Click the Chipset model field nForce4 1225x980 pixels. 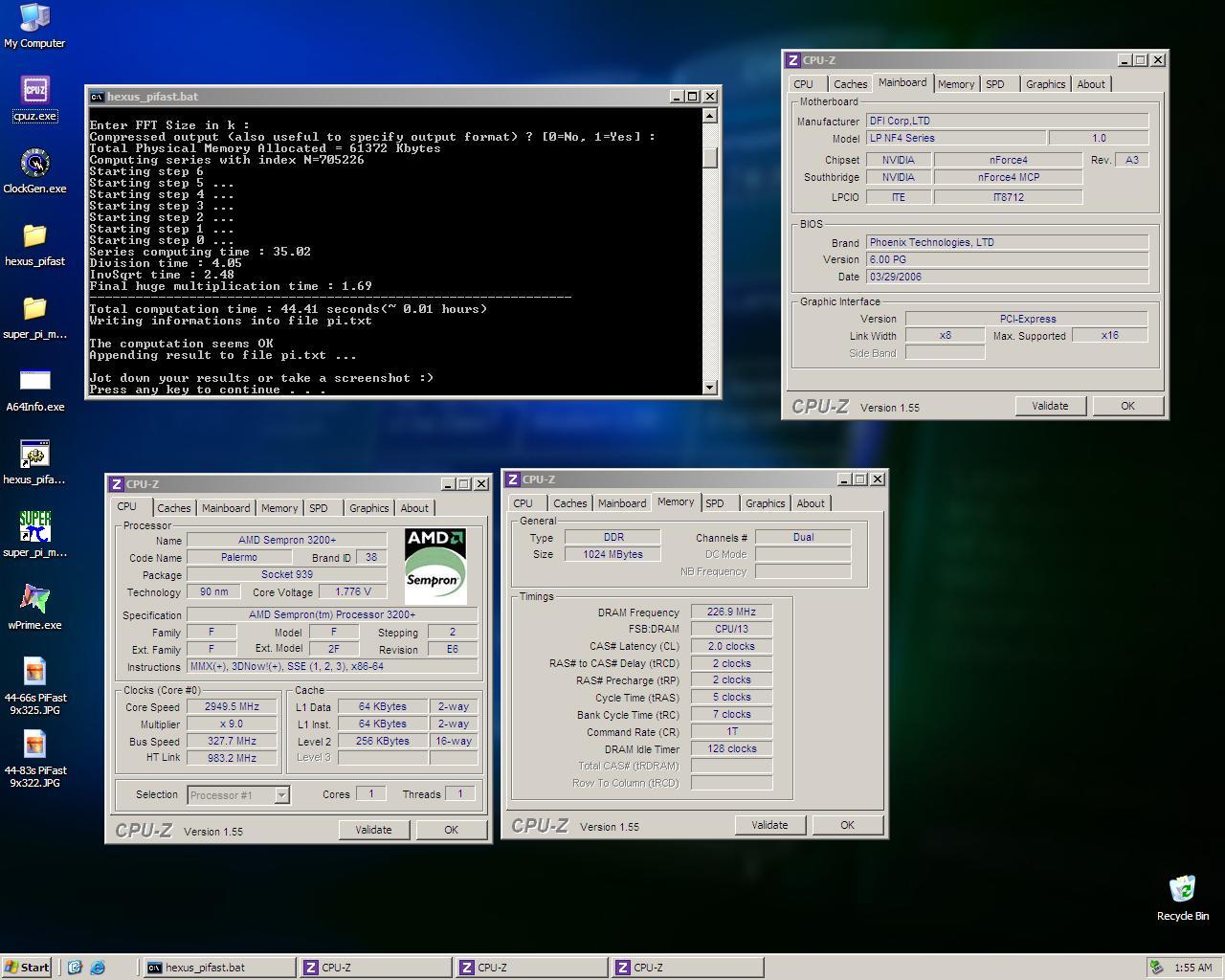(x=1008, y=160)
